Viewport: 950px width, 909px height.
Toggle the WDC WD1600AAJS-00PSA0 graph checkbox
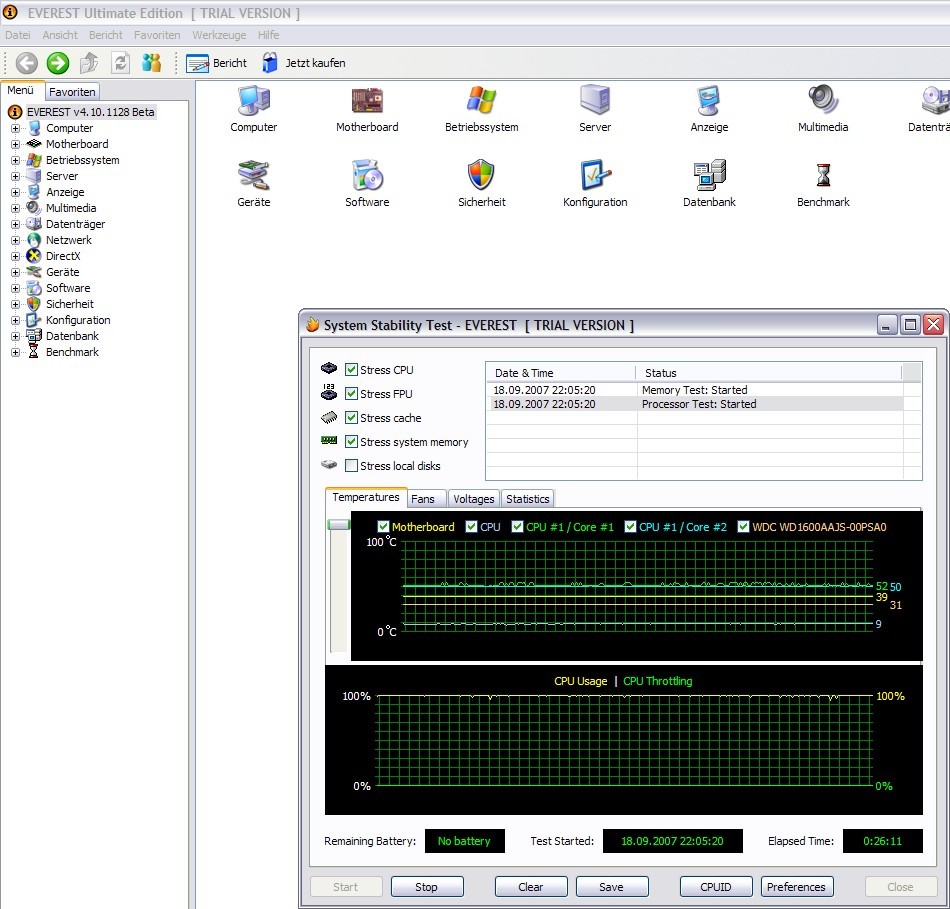point(743,527)
